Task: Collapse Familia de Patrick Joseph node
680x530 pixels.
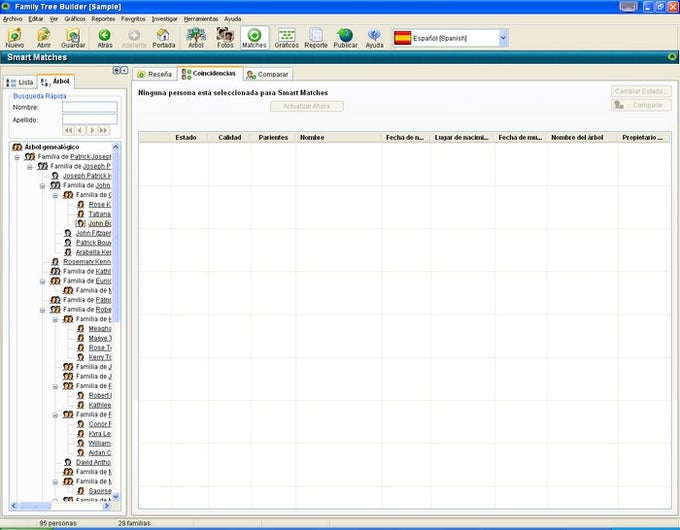Action: [x=17, y=157]
